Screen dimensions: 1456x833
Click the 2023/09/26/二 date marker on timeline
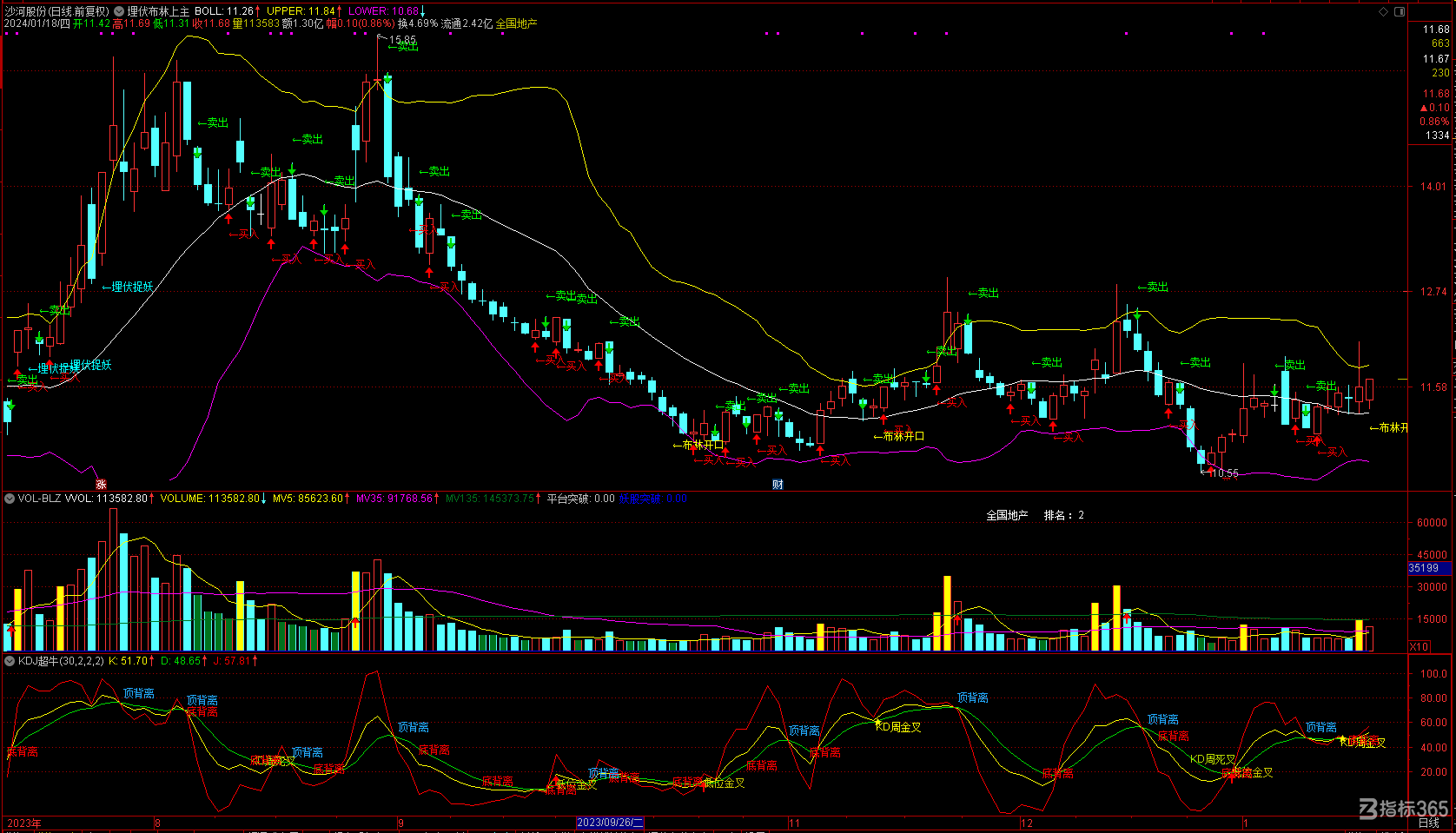pos(610,823)
